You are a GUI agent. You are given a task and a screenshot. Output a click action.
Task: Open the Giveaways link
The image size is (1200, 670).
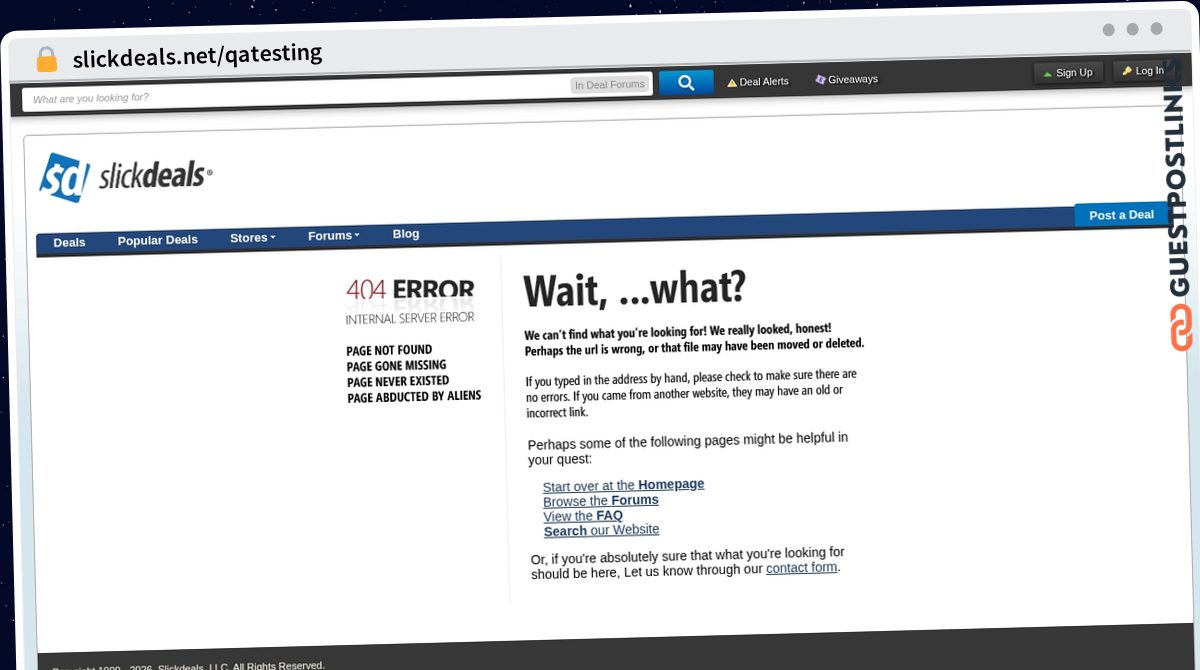846,79
